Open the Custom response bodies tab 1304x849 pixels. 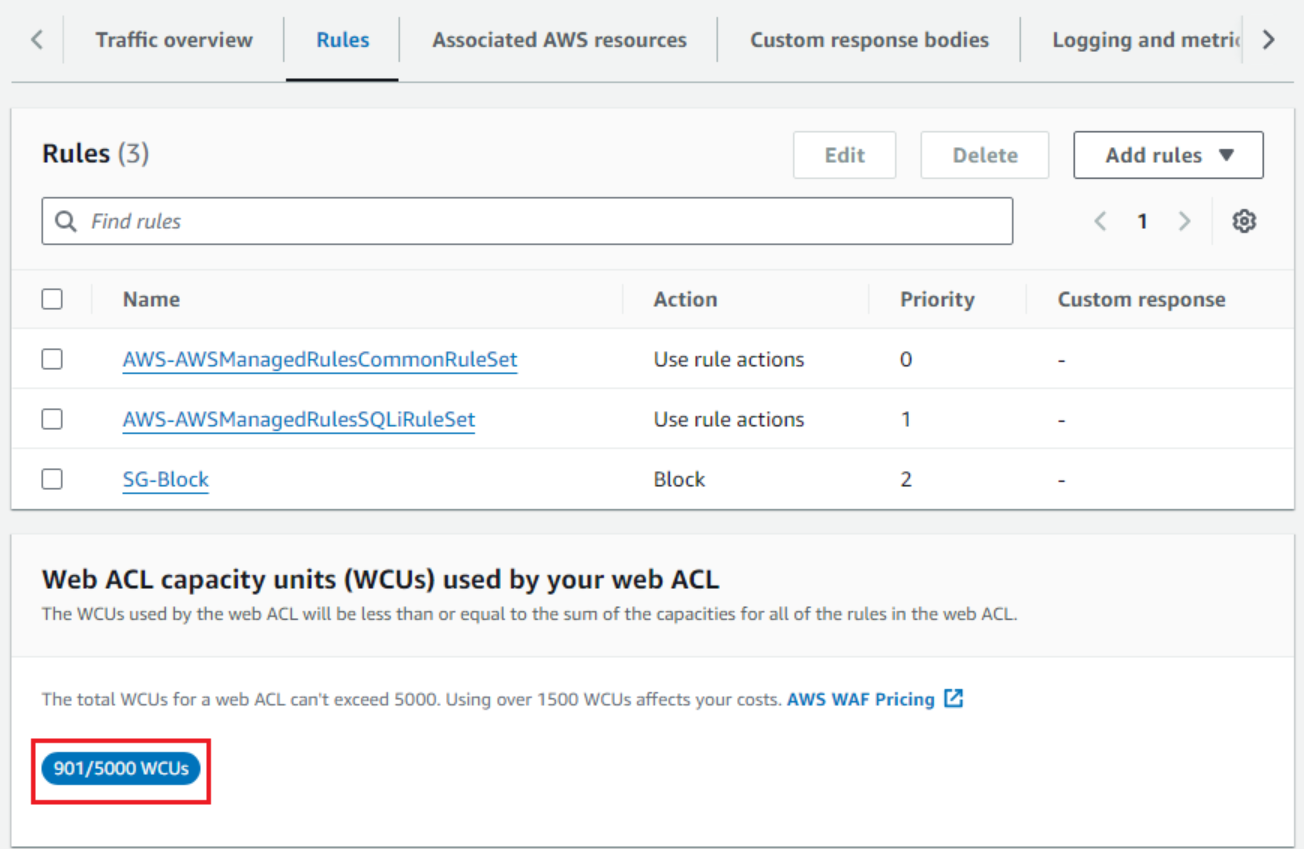[x=869, y=40]
